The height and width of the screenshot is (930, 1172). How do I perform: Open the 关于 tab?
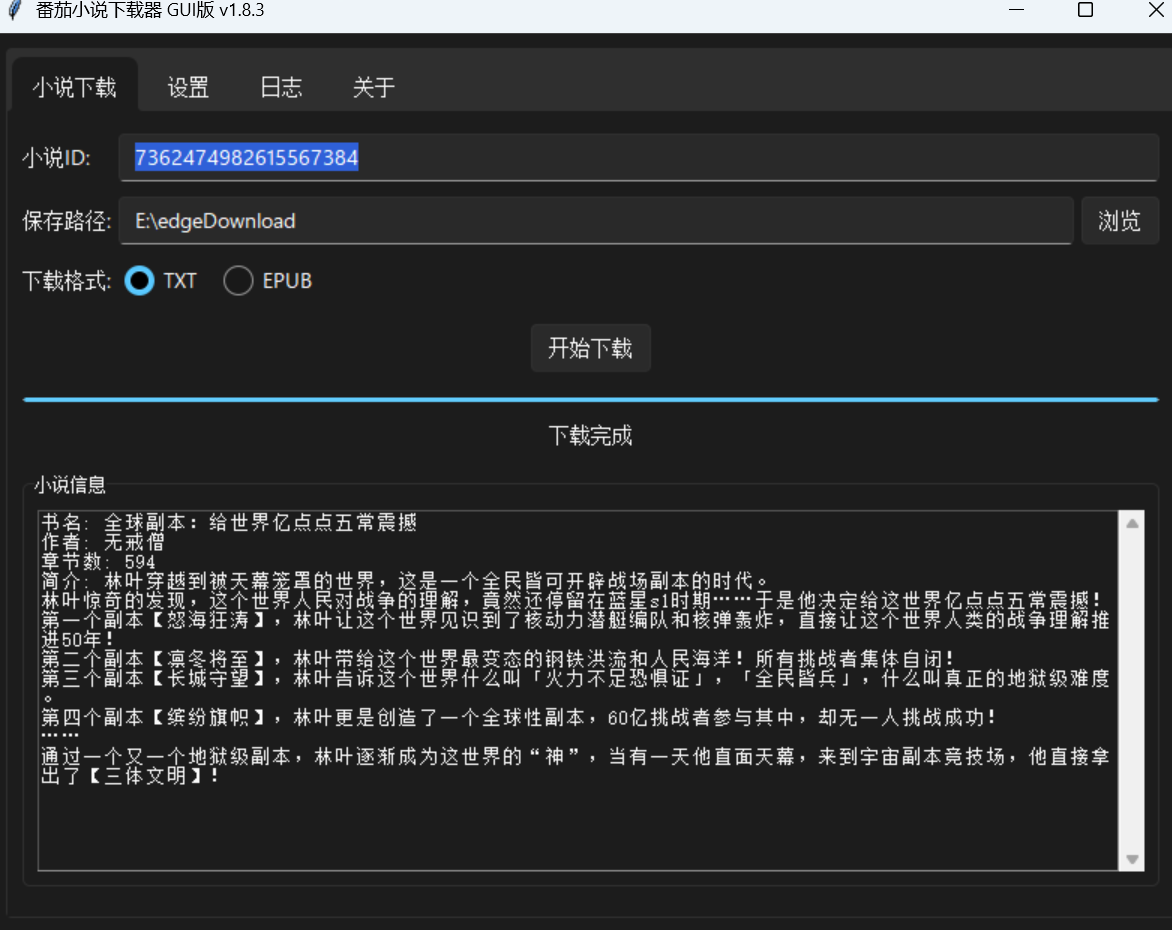pyautogui.click(x=374, y=88)
